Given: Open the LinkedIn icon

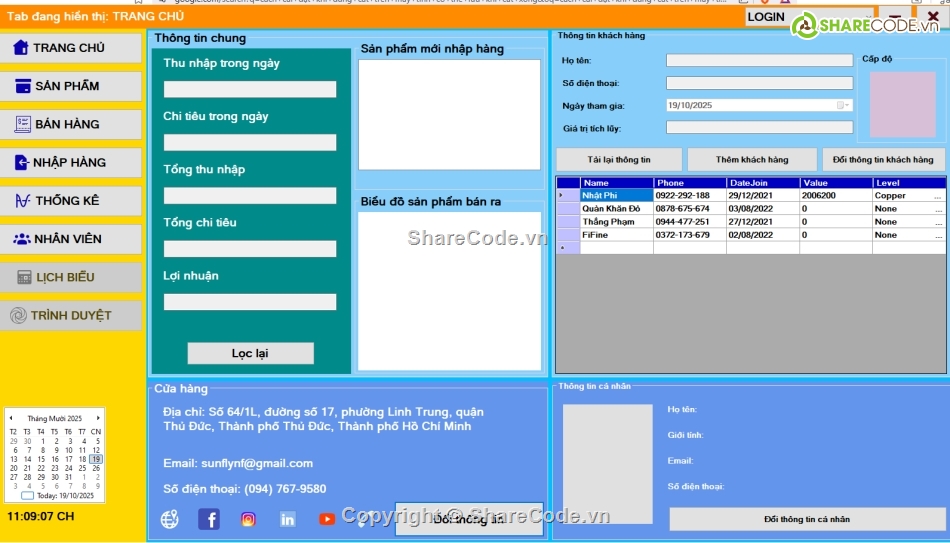Looking at the screenshot, I should 288,519.
